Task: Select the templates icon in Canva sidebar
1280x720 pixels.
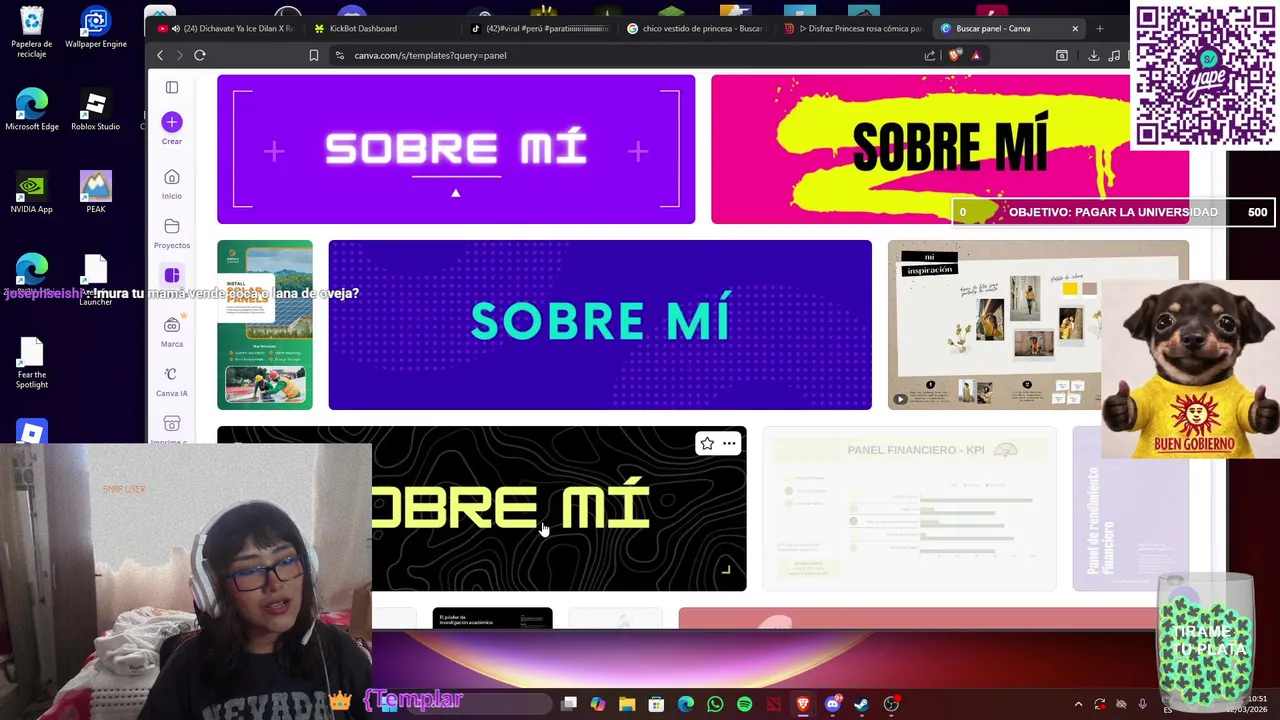Action: pyautogui.click(x=172, y=275)
